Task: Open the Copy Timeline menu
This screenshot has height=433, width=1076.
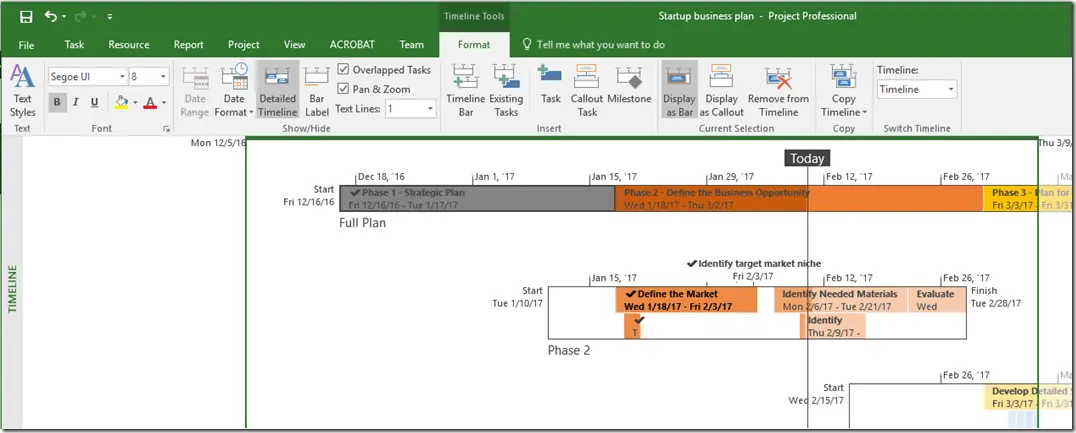Action: (x=843, y=91)
